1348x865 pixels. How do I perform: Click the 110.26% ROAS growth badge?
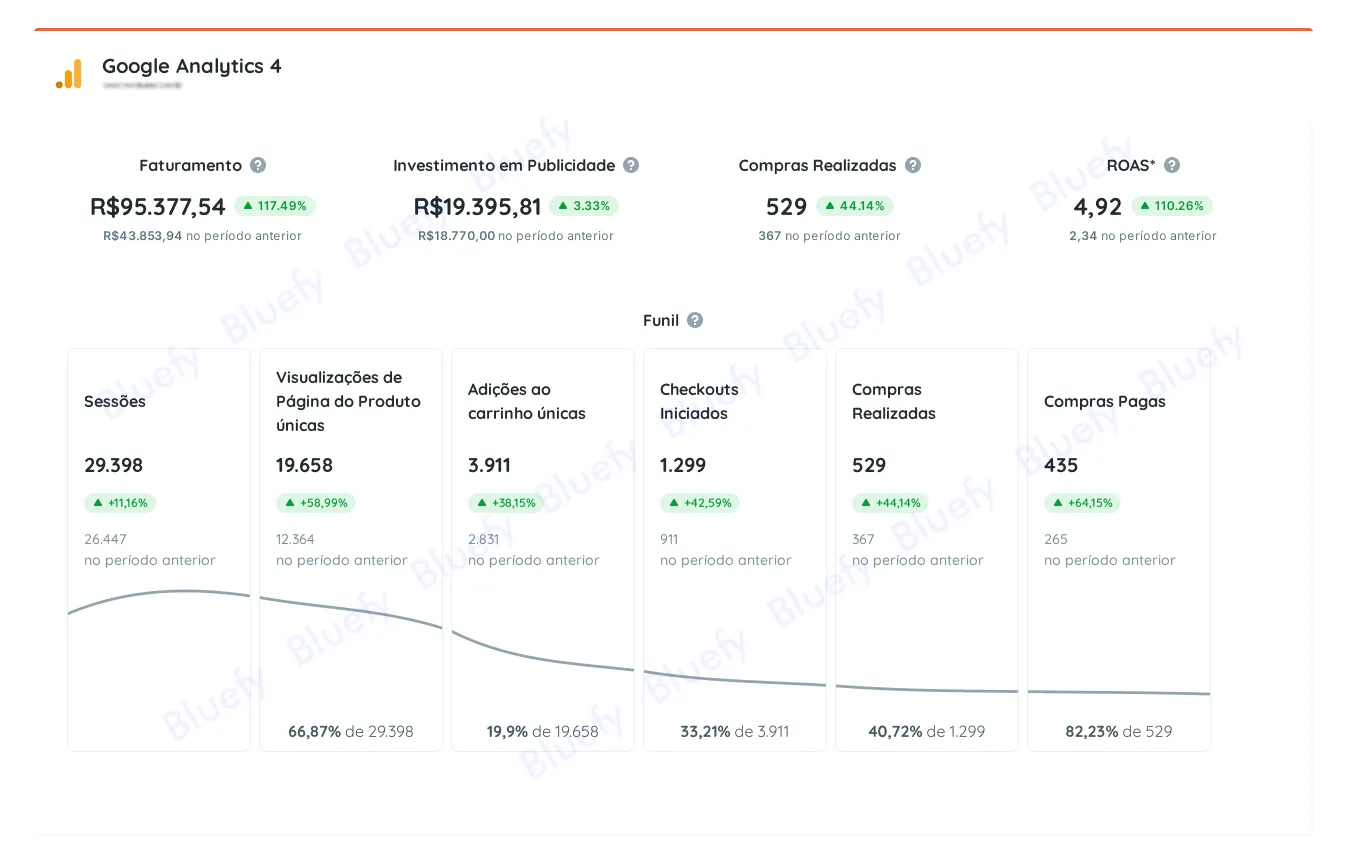(1172, 206)
